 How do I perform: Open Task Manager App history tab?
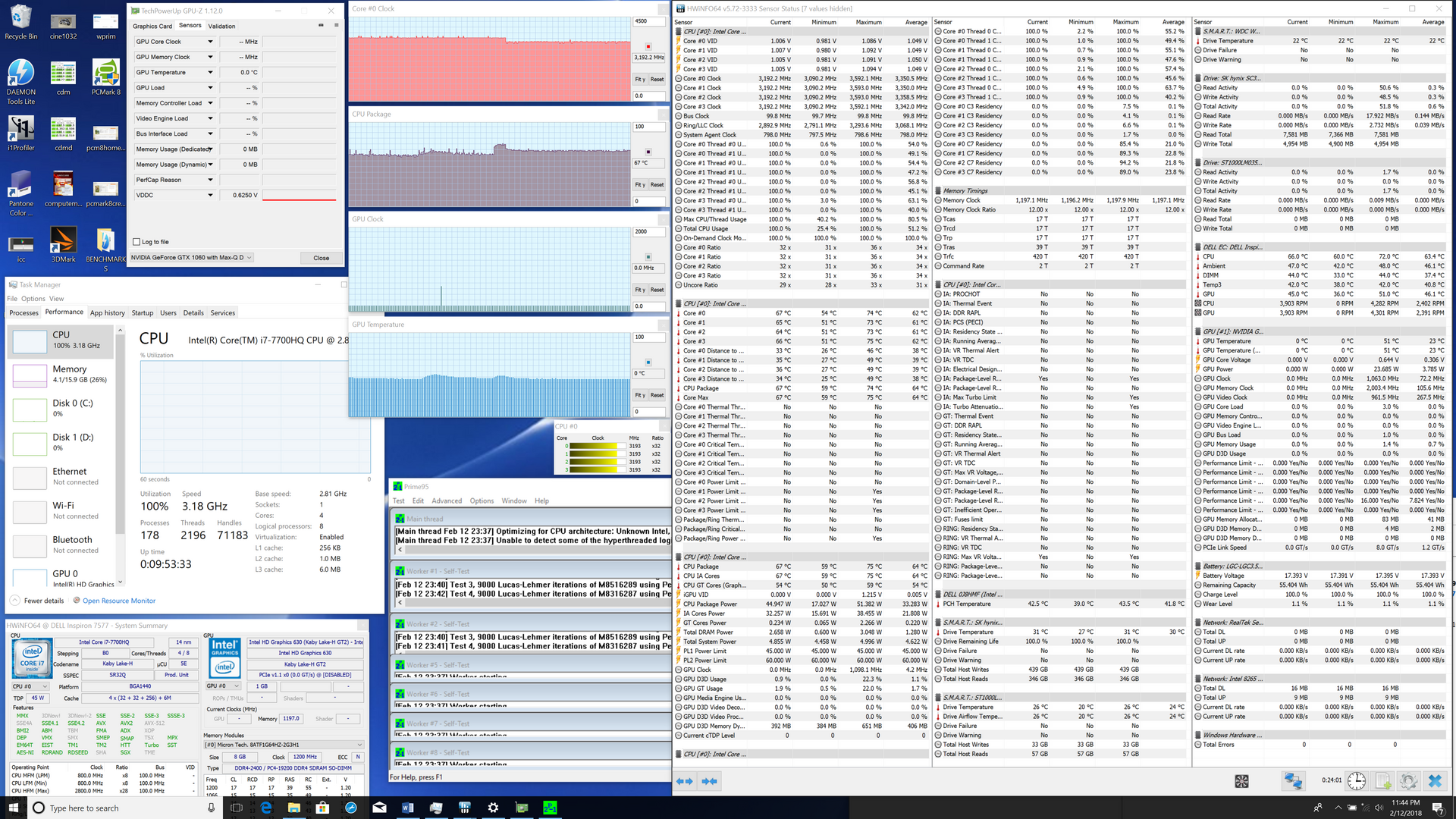point(107,312)
